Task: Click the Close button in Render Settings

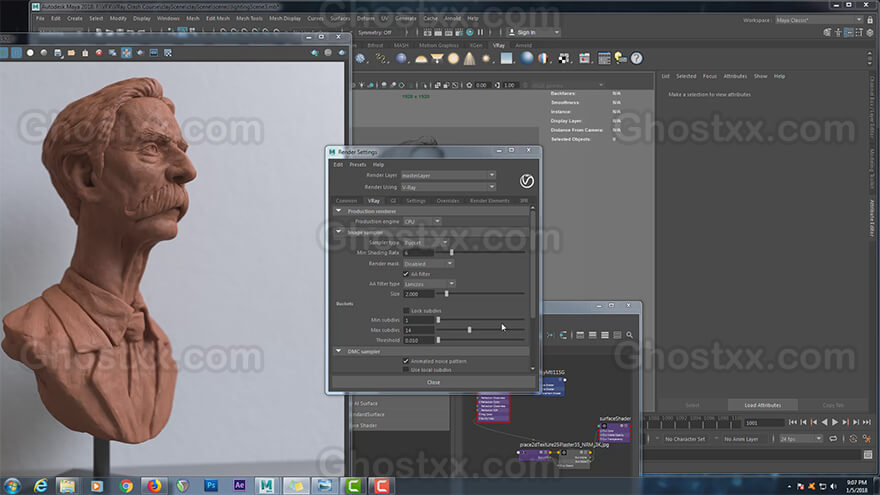Action: tap(433, 382)
